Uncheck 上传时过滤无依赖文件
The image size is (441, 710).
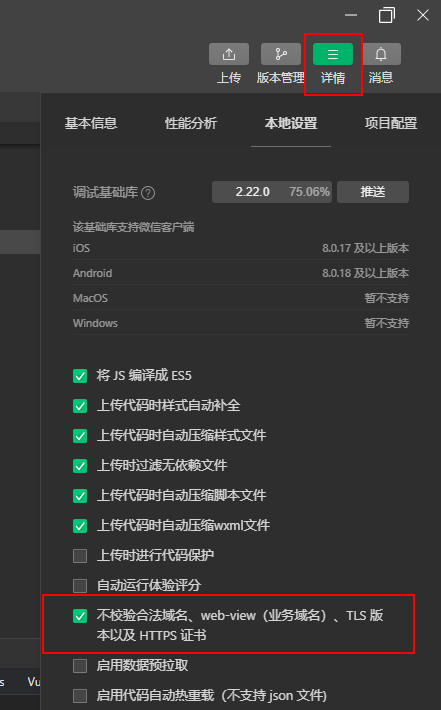click(80, 465)
